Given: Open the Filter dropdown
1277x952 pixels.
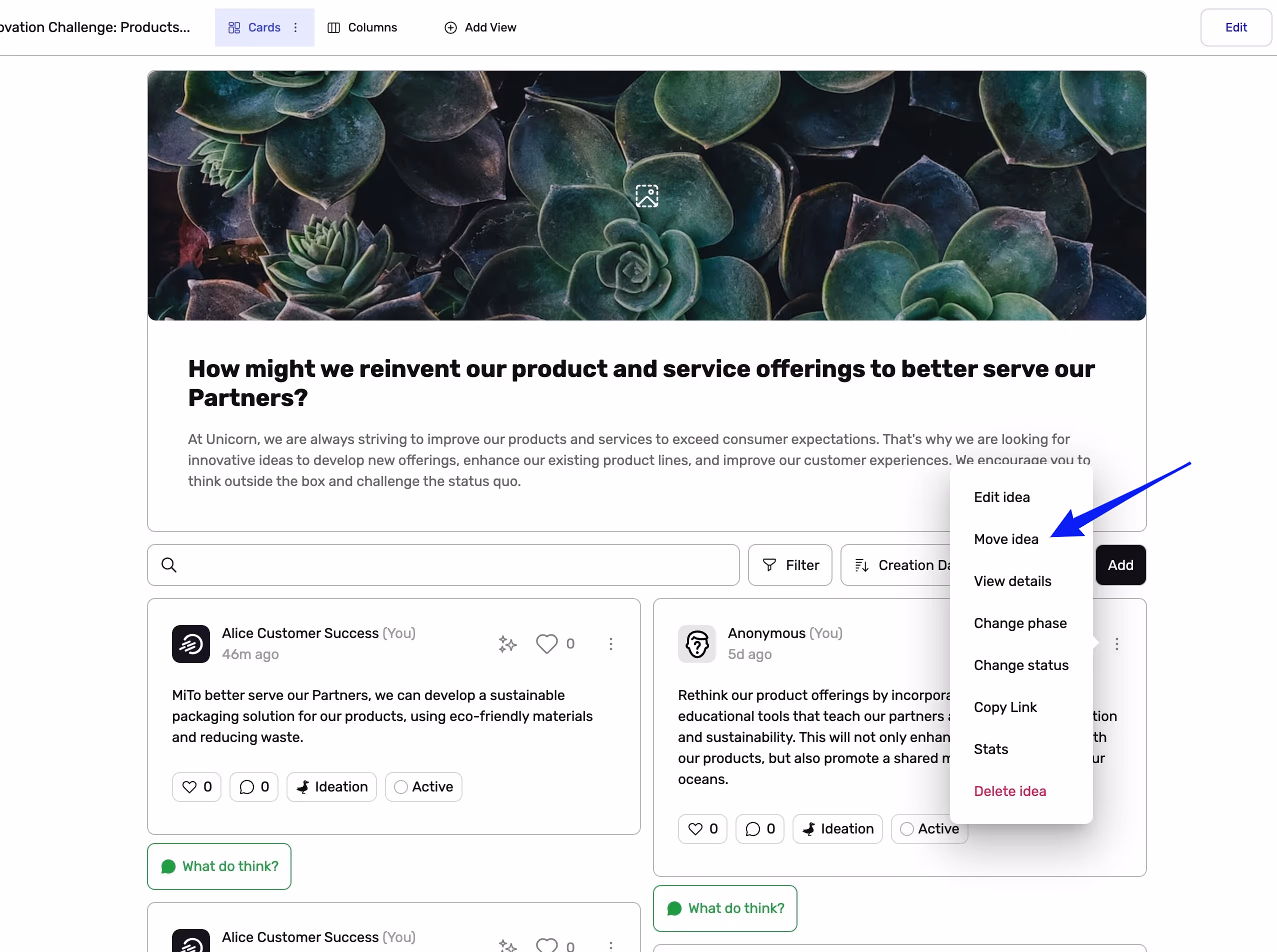Looking at the screenshot, I should click(790, 564).
